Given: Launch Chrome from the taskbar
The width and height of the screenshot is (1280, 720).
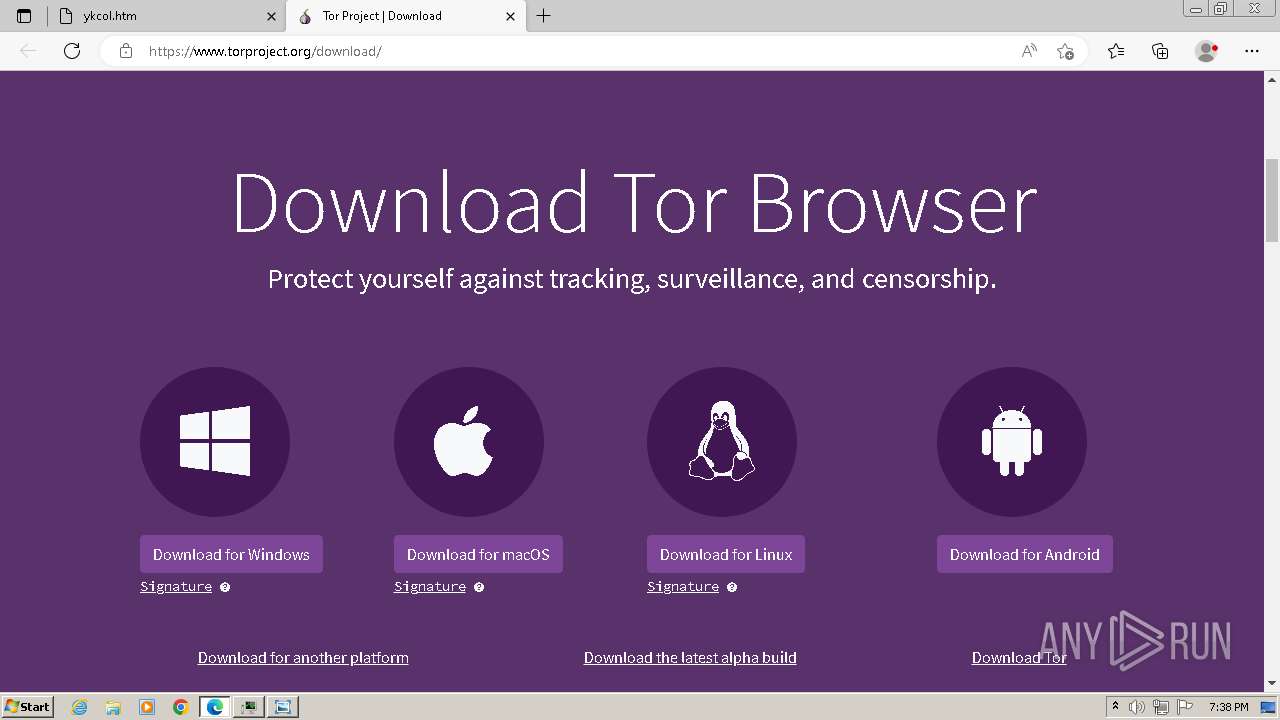Looking at the screenshot, I should (x=181, y=707).
